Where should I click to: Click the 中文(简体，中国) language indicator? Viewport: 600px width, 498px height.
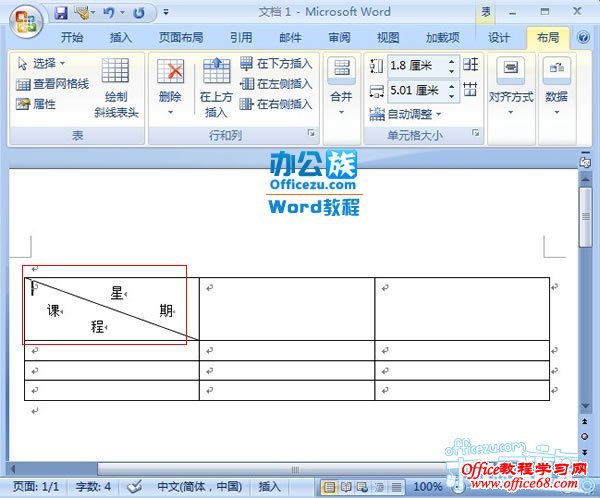pyautogui.click(x=200, y=487)
